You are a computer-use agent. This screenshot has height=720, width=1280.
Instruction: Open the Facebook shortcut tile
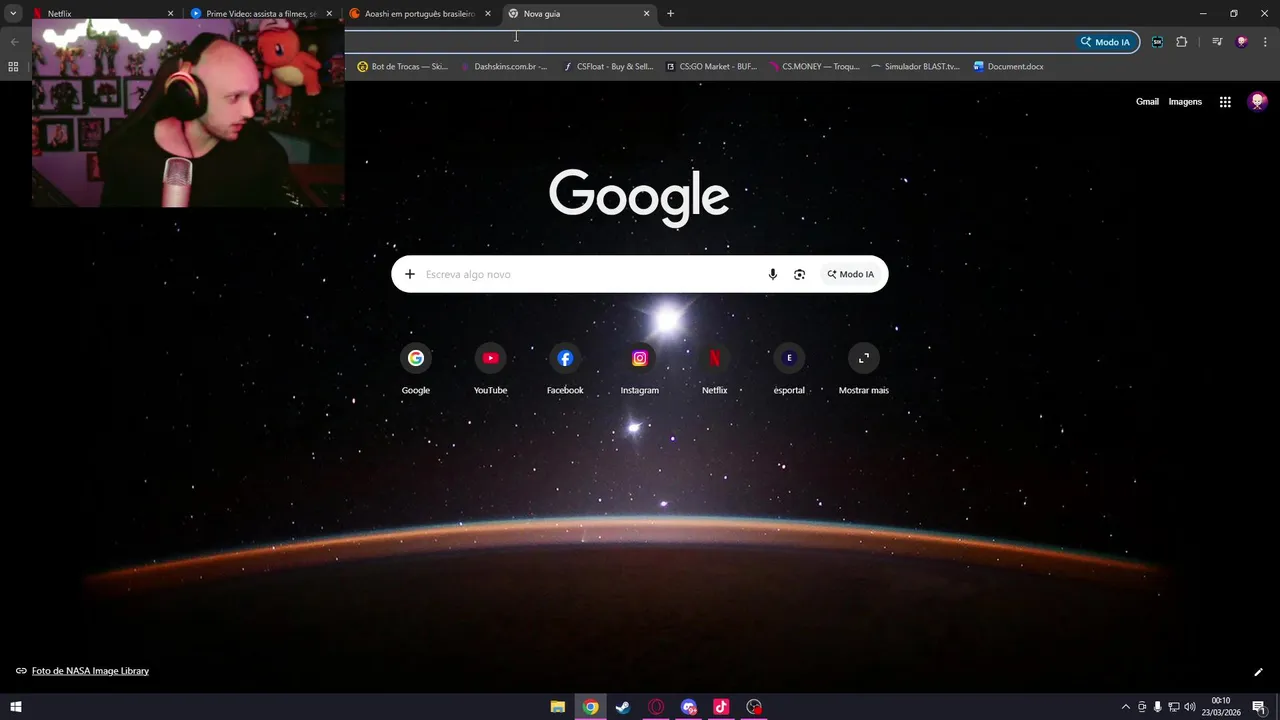(565, 368)
